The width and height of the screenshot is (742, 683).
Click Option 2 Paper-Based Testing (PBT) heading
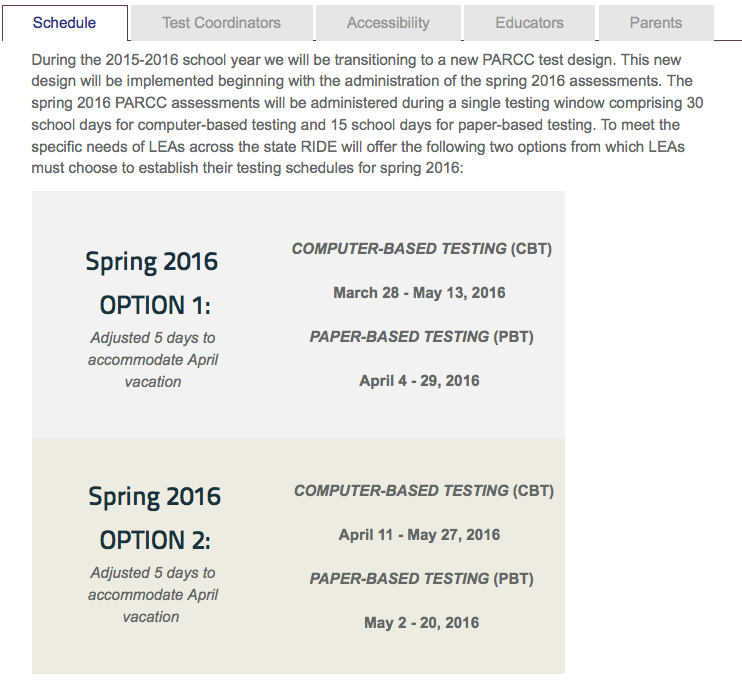point(422,579)
